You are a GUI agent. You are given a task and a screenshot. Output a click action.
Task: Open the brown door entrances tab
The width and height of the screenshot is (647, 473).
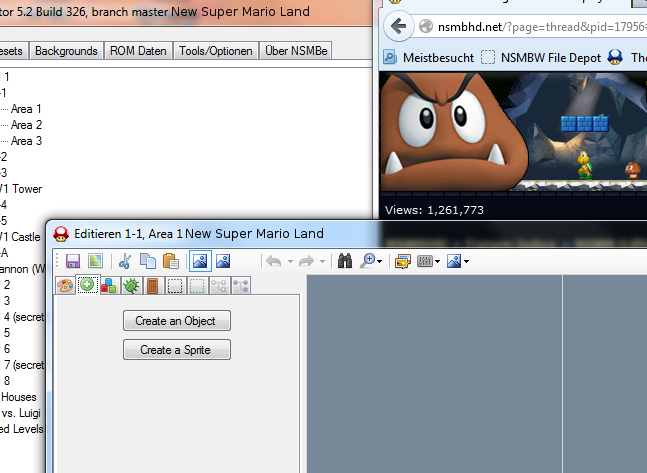point(153,286)
